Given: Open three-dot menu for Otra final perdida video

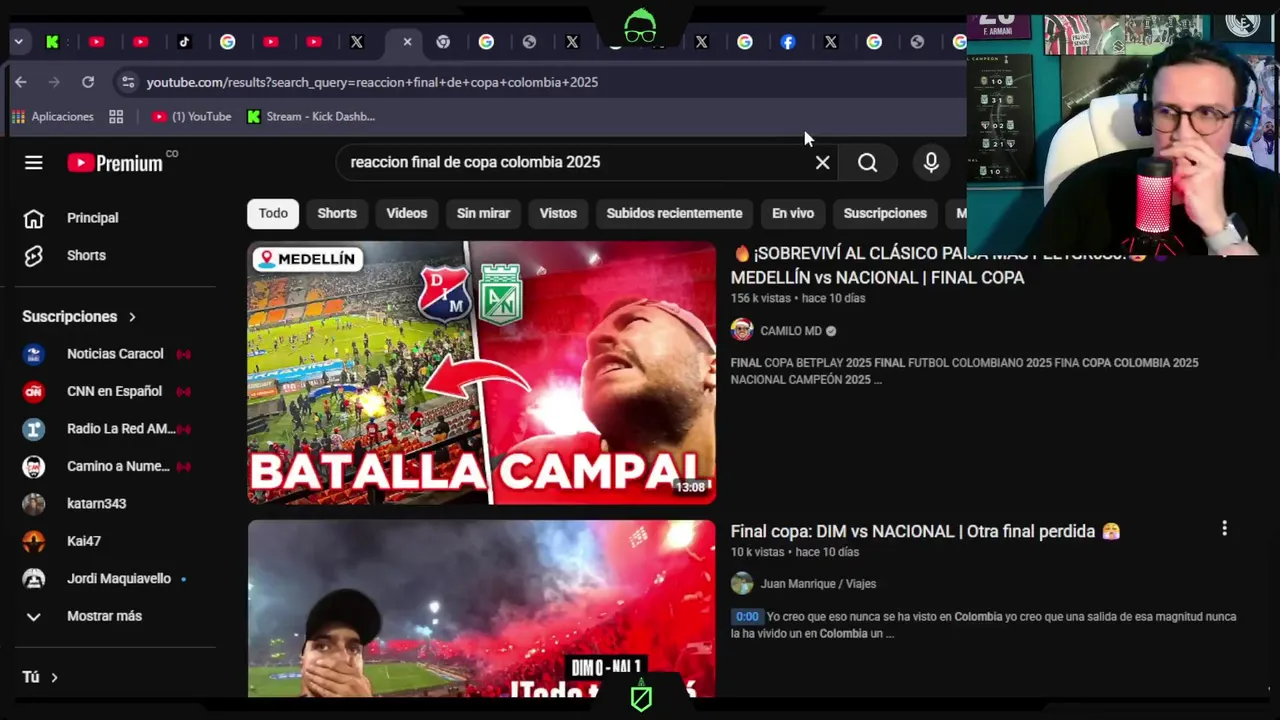Looking at the screenshot, I should tap(1224, 529).
